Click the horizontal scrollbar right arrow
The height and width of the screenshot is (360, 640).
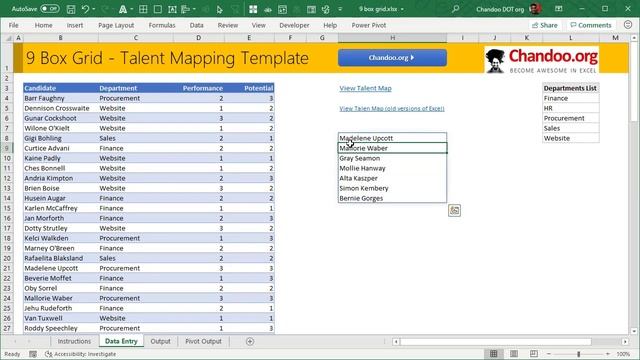pyautogui.click(x=625, y=341)
